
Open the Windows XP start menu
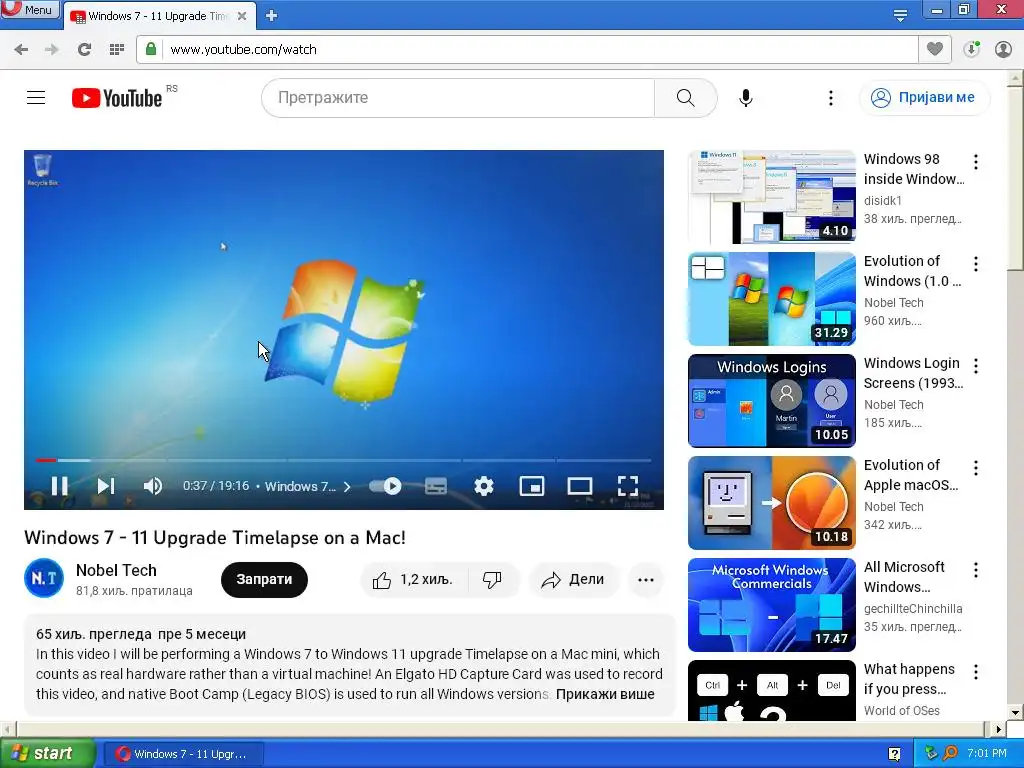[x=48, y=753]
